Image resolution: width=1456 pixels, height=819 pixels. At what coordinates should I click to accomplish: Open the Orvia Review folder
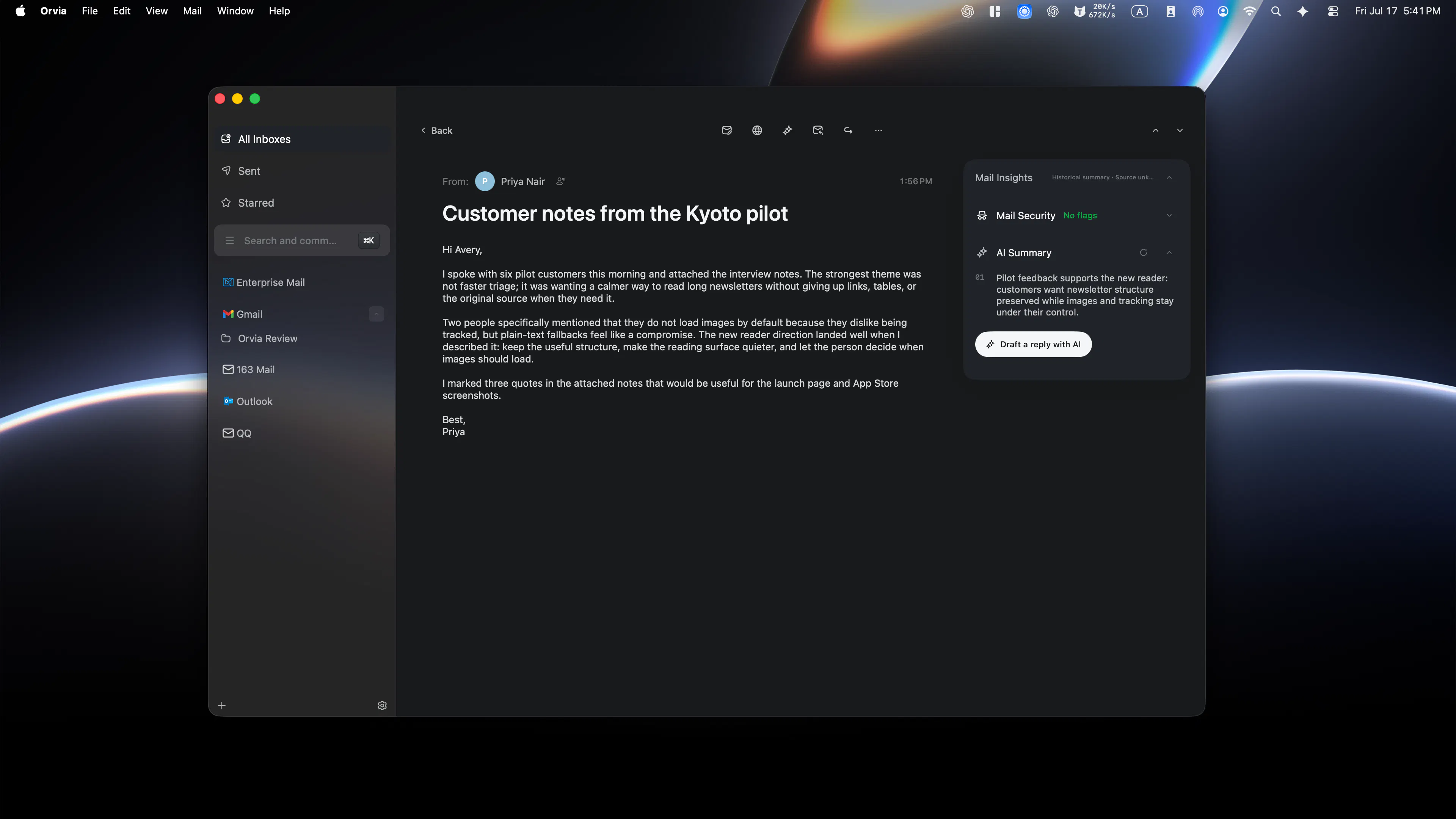click(x=302, y=339)
